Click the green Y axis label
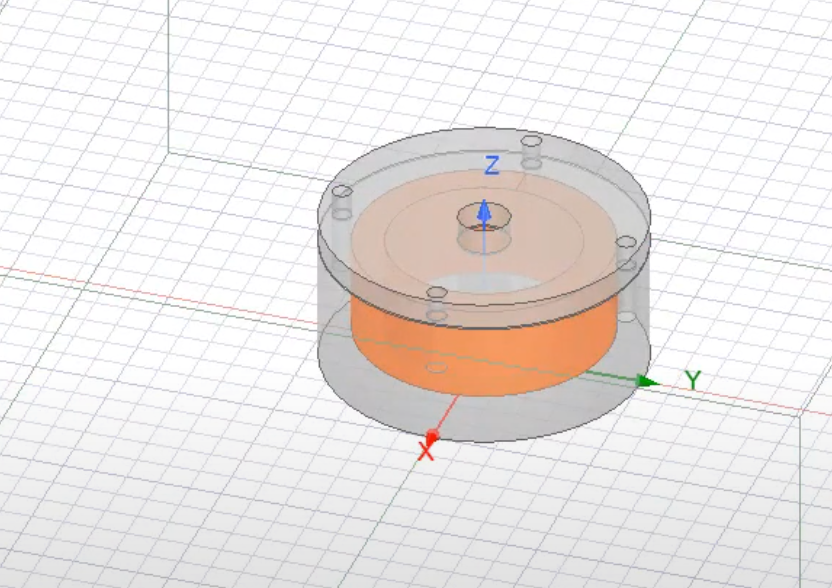This screenshot has width=832, height=588. (x=693, y=380)
